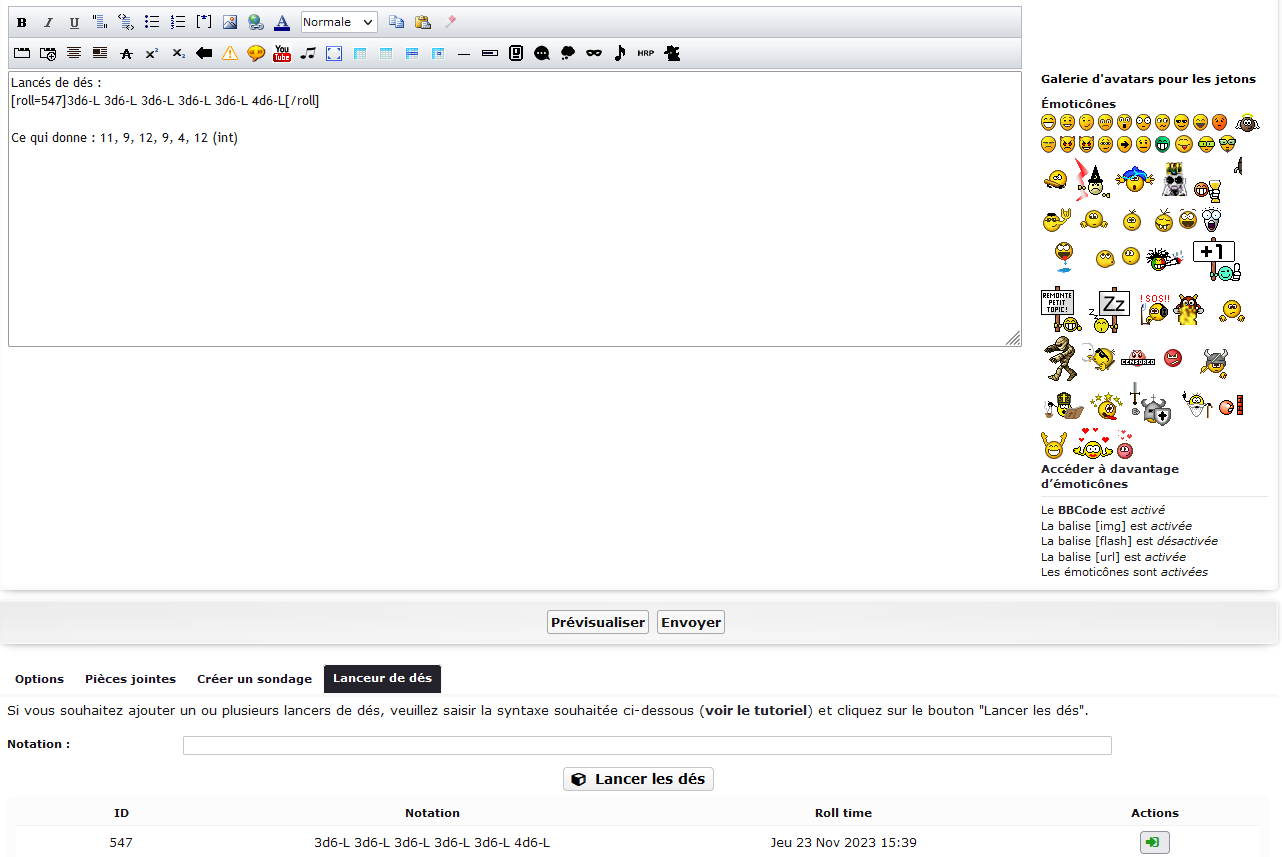
Task: Insert the sleeping Zz sign emoticon
Action: point(1109,311)
